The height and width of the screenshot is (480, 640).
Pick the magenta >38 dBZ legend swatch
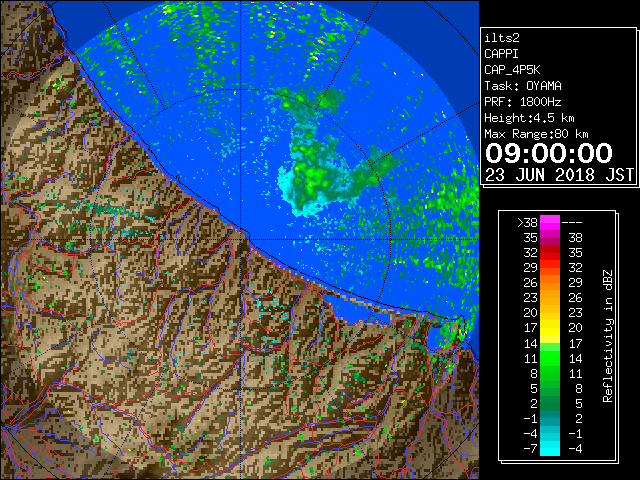tap(550, 223)
